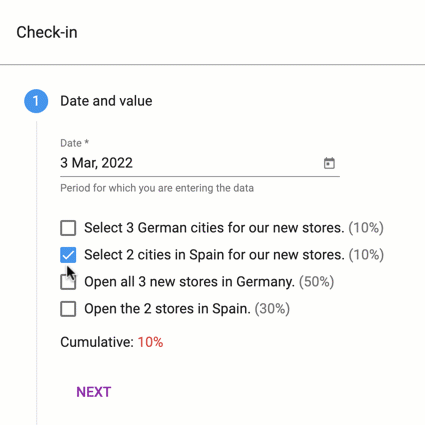425x425 pixels.
Task: Click the red cumulative 10% value
Action: coord(150,342)
